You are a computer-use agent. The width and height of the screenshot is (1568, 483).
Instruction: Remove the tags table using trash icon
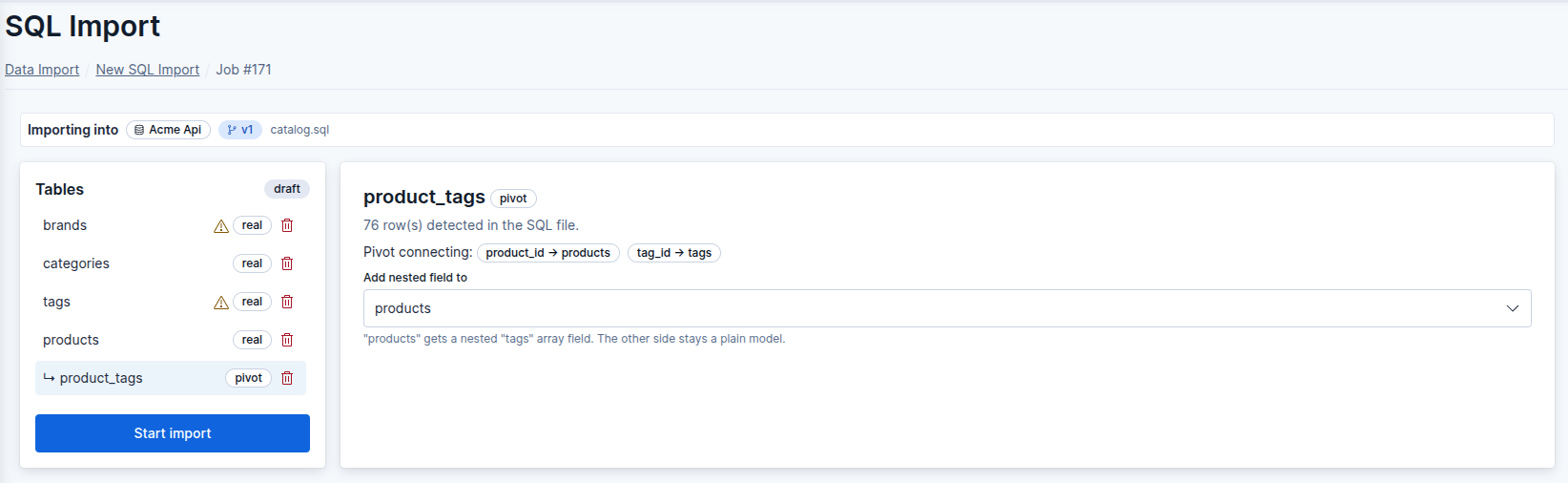coord(287,302)
